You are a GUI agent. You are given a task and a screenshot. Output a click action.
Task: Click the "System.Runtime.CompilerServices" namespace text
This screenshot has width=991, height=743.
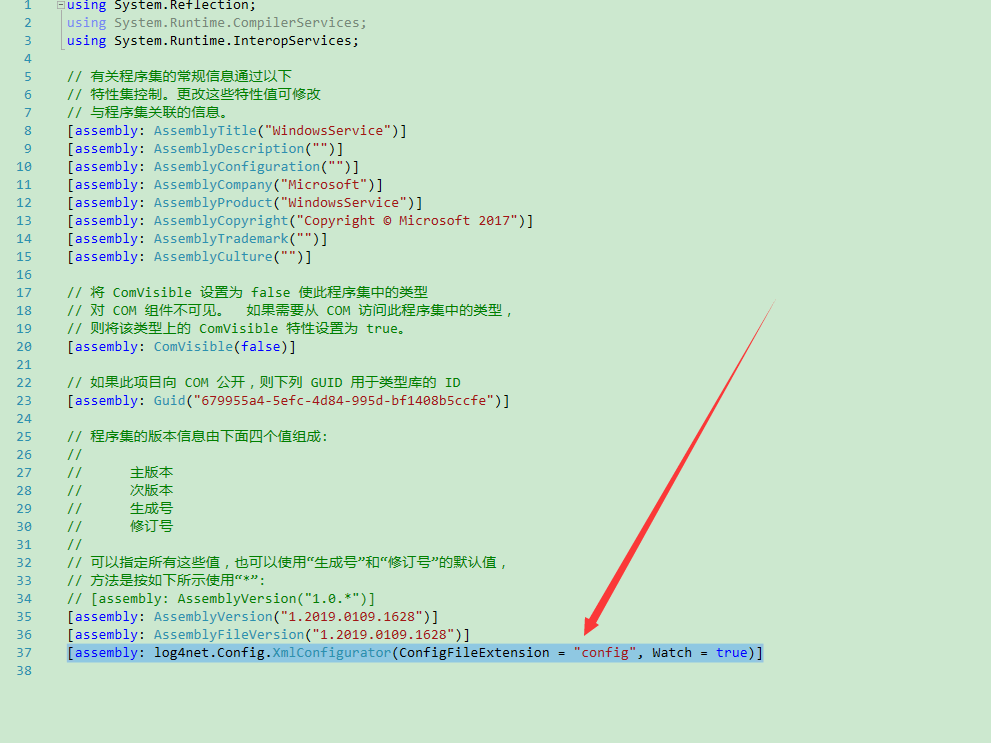tap(236, 23)
